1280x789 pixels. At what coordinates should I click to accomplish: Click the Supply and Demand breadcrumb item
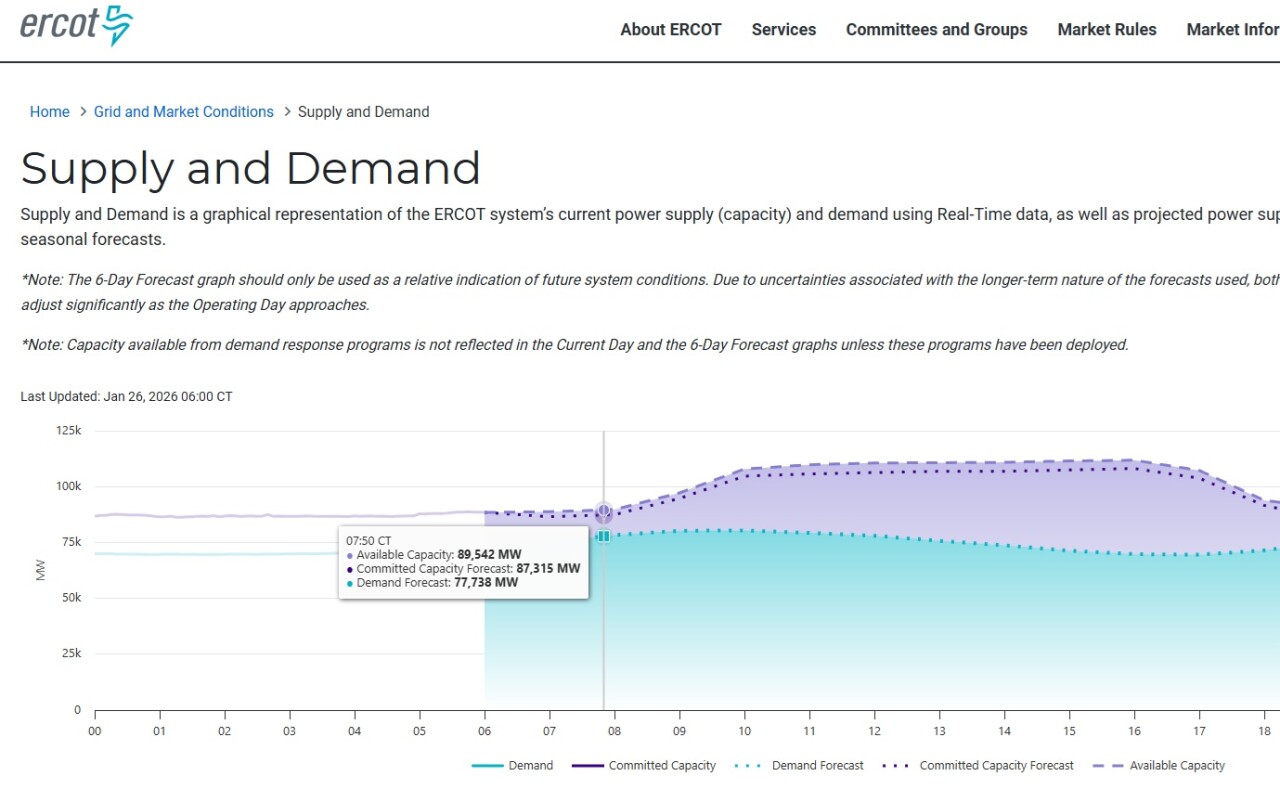[363, 112]
